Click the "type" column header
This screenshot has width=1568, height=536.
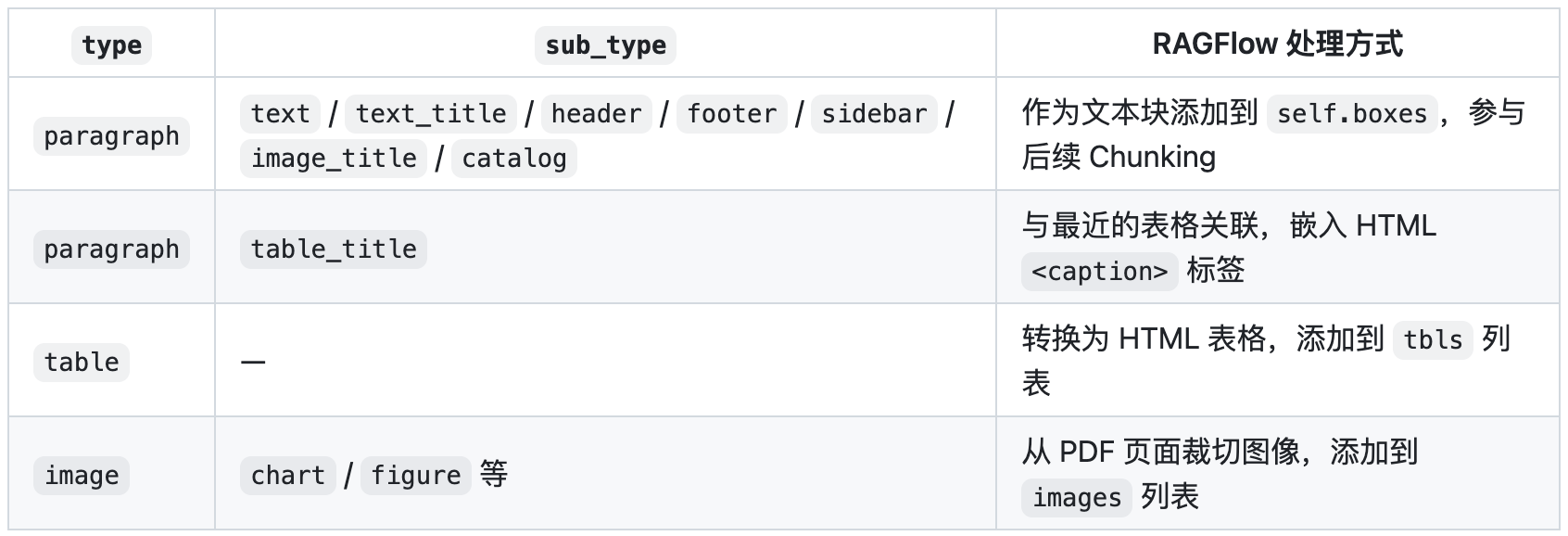(111, 45)
